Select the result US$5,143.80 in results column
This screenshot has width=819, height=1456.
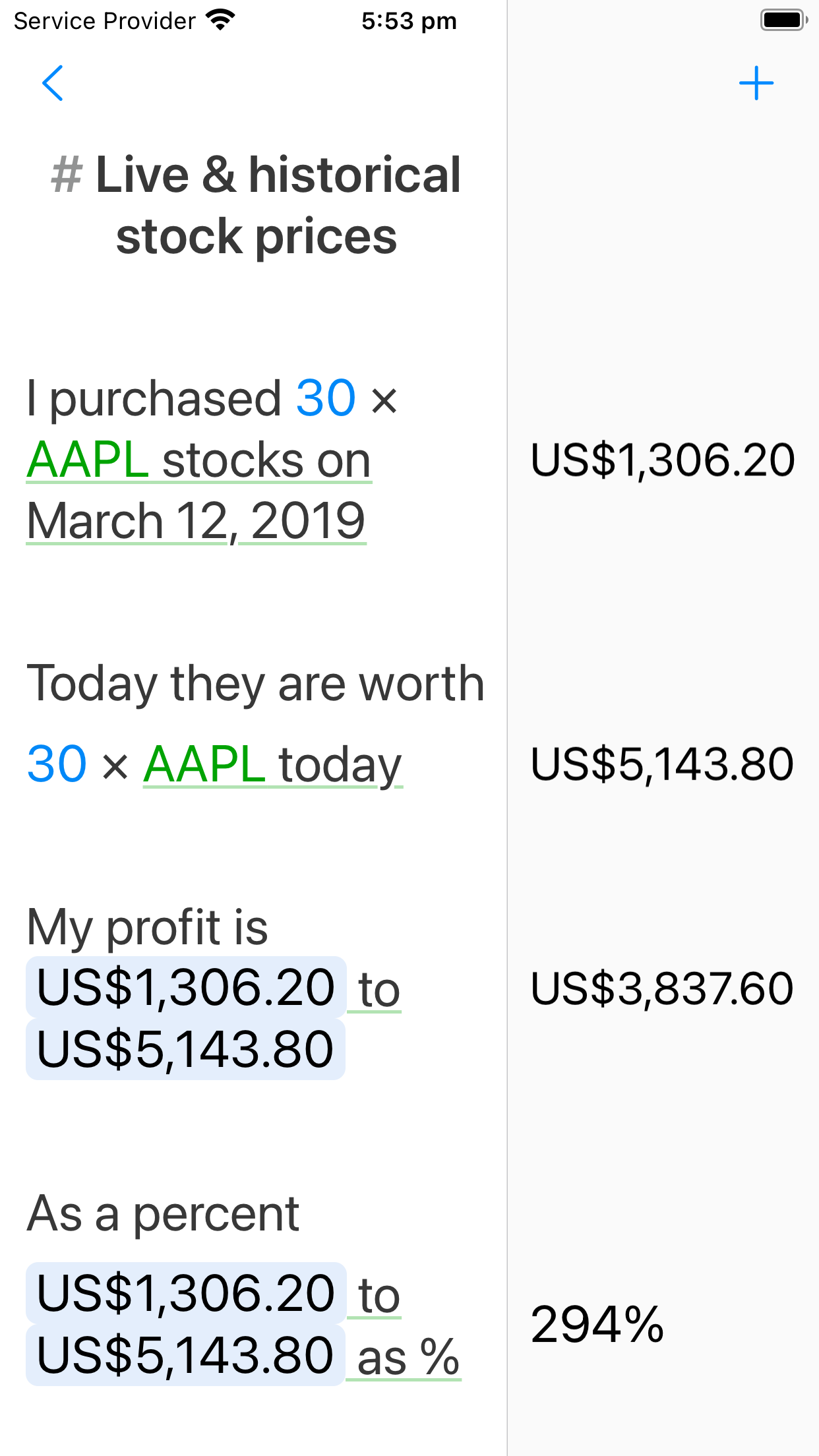click(663, 764)
